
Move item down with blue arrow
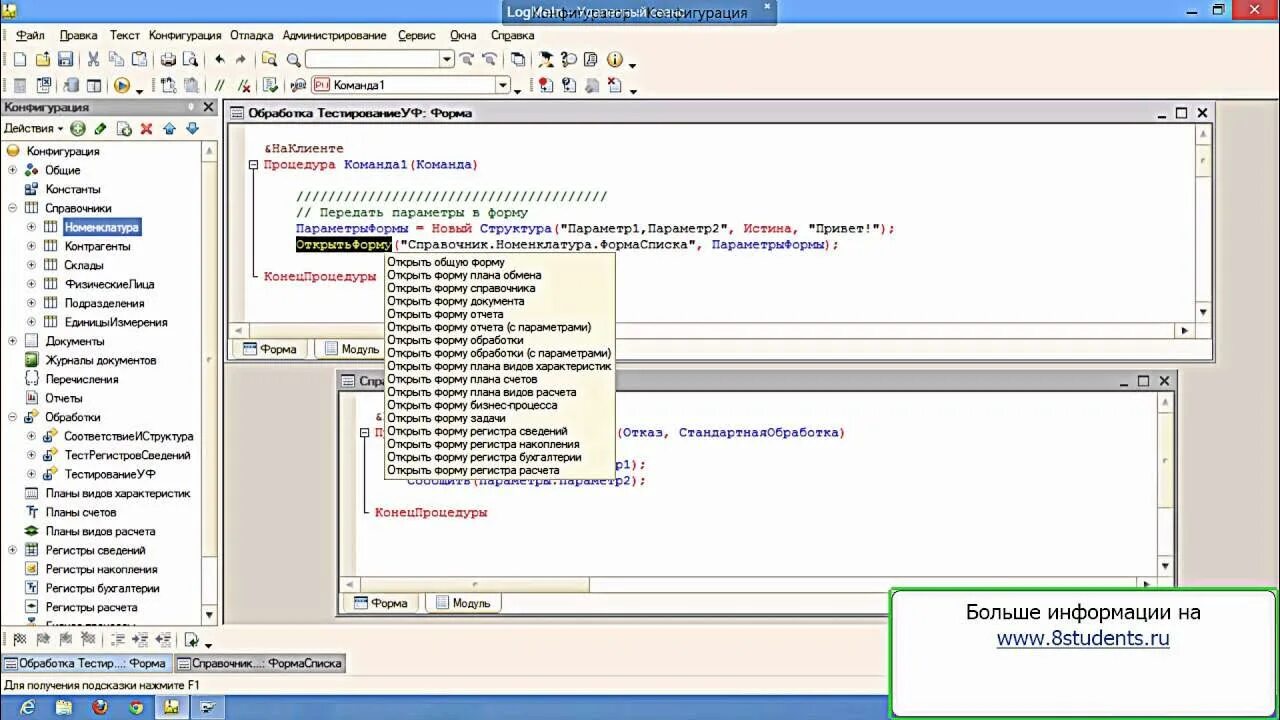[x=192, y=129]
